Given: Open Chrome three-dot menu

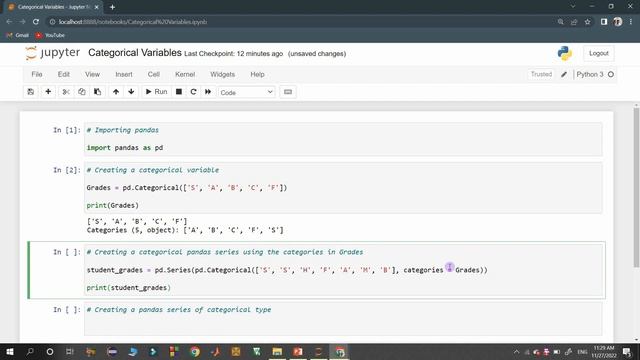Looking at the screenshot, I should tap(631, 22).
